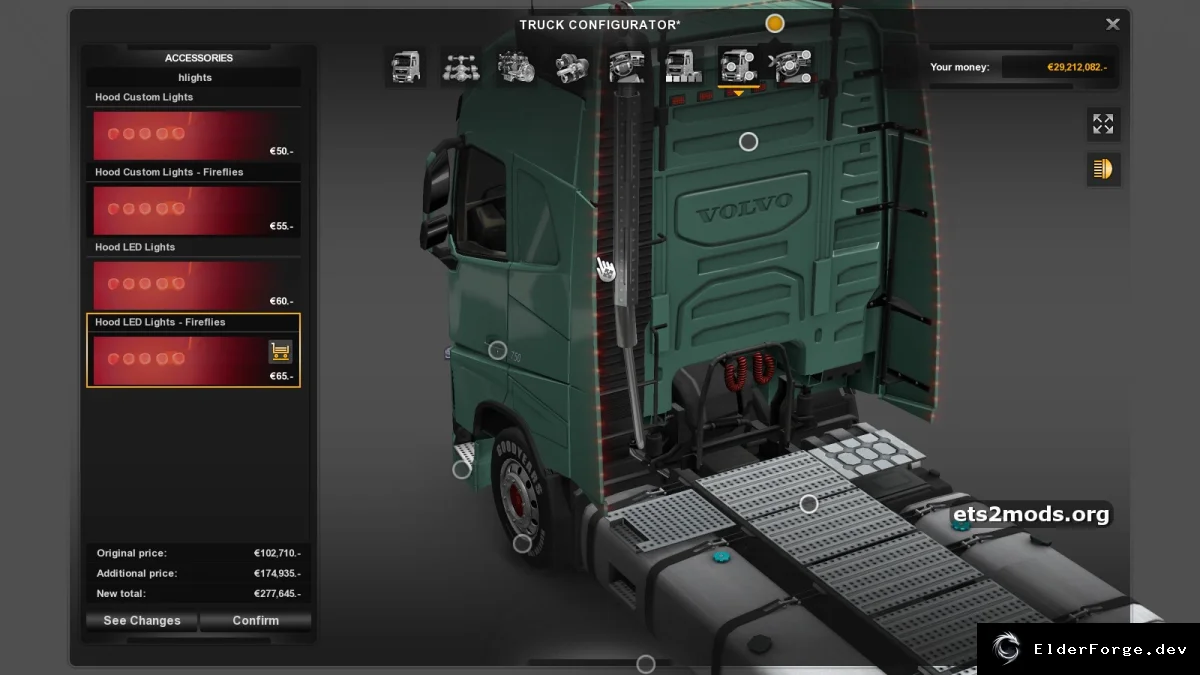Viewport: 1200px width, 675px height.
Task: Open the Chassis configuration tab icon
Action: pyautogui.click(x=461, y=67)
